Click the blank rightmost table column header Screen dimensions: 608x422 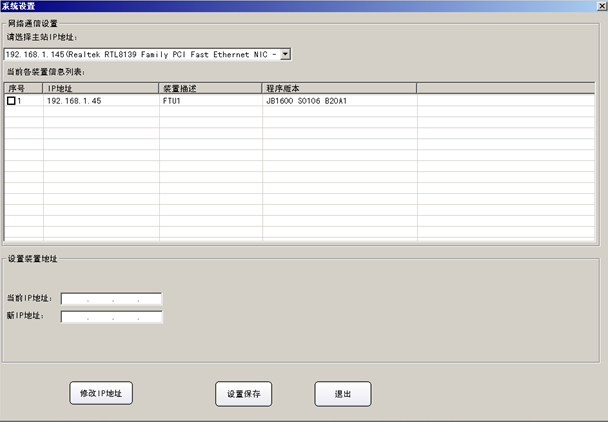(505, 88)
